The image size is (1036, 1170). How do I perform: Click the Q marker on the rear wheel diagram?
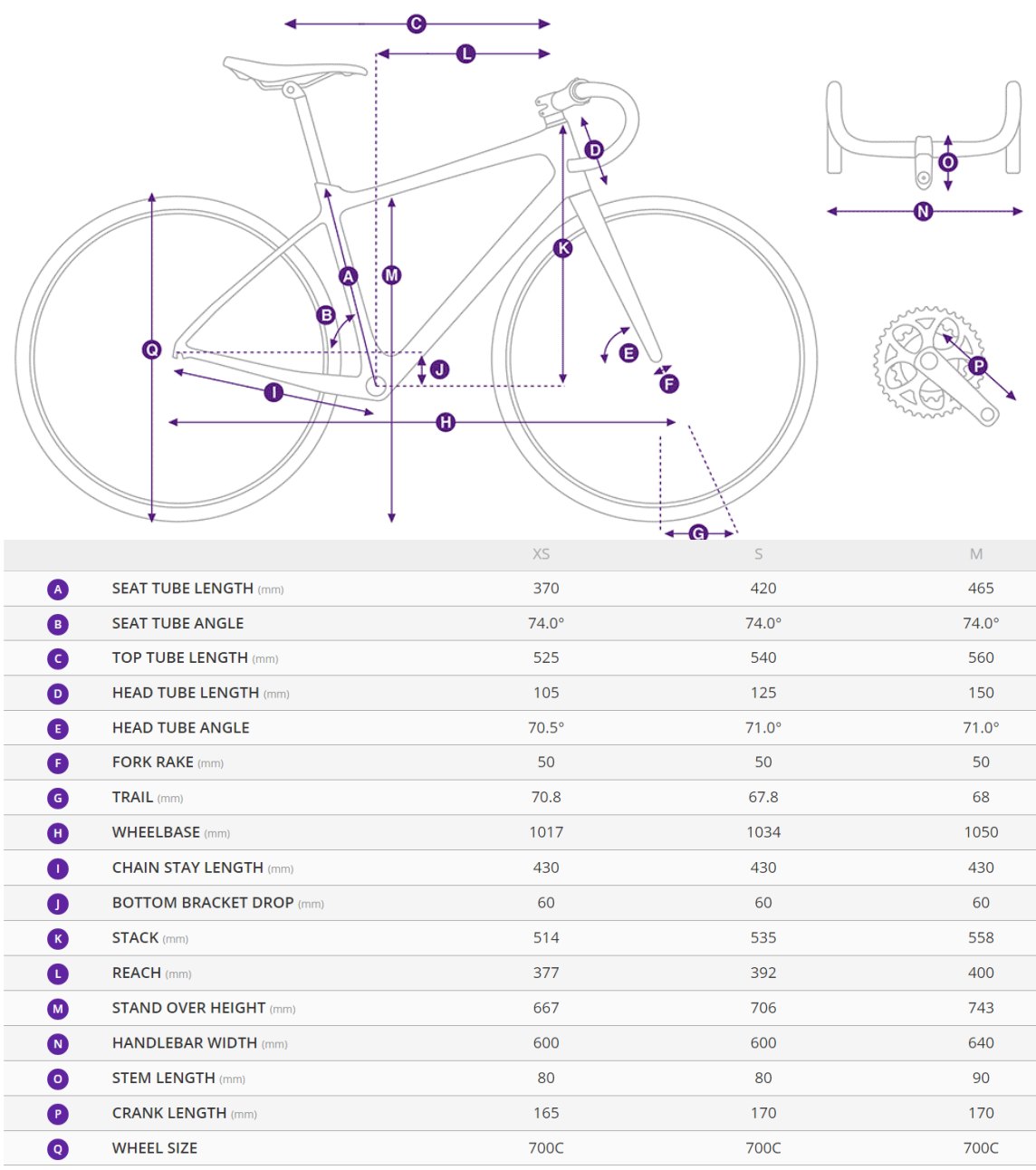pyautogui.click(x=152, y=350)
